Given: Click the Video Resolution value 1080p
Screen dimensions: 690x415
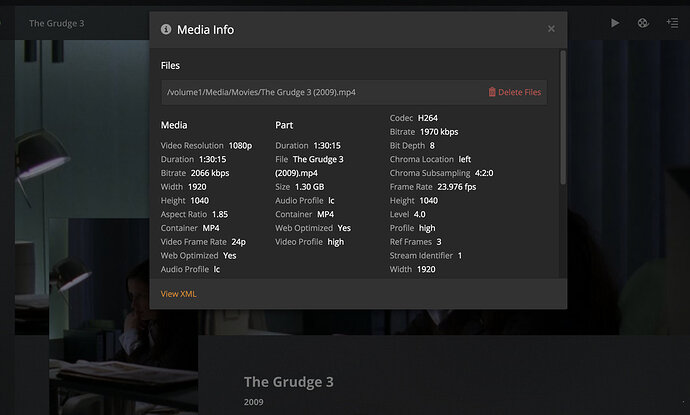Looking at the screenshot, I should pyautogui.click(x=240, y=145).
